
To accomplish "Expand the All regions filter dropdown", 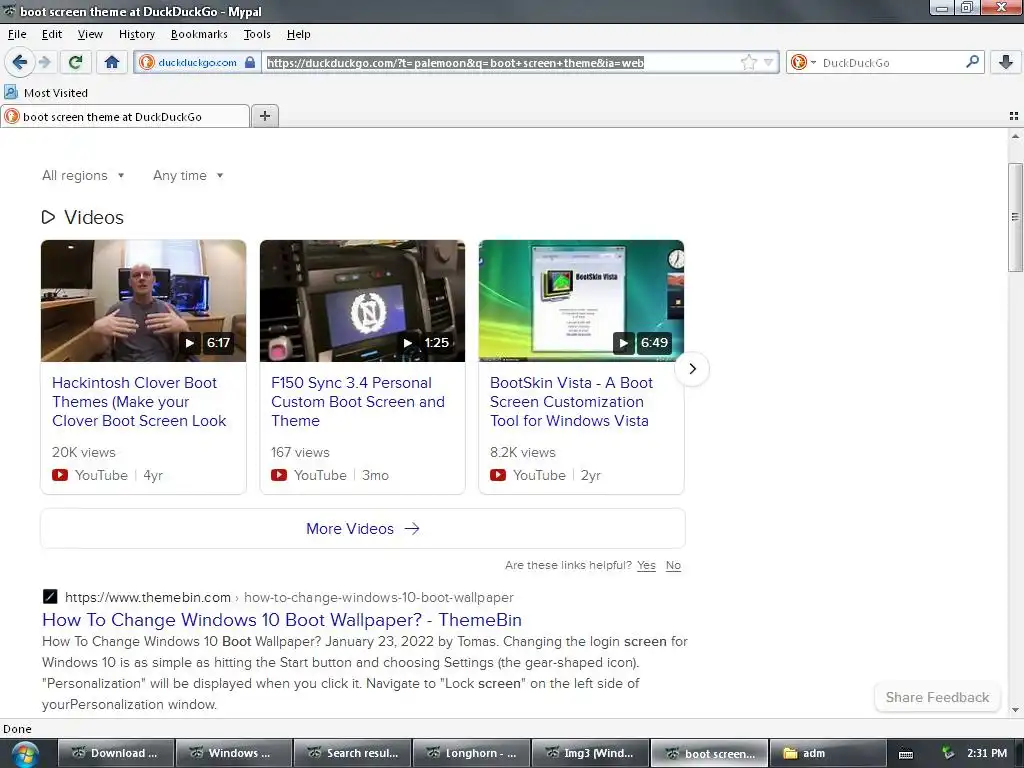I will pyautogui.click(x=83, y=175).
